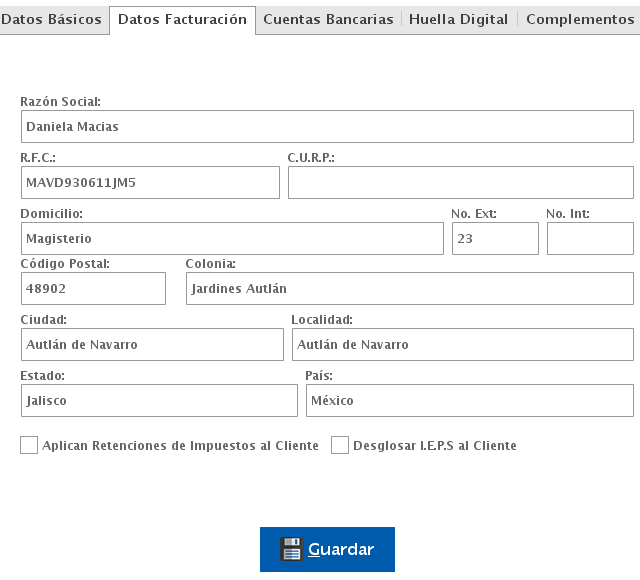
Task: Click the Colonia field with Jardines Autlán
Action: coord(409,288)
